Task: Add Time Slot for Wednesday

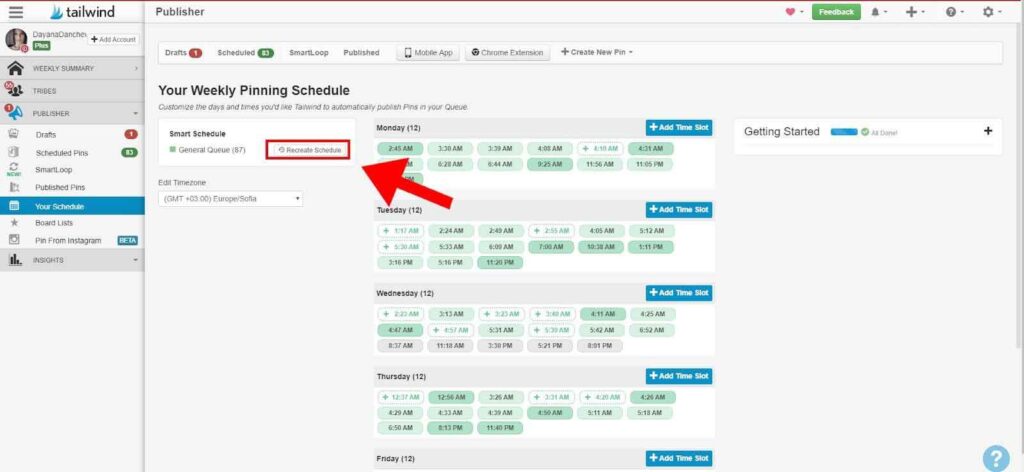Action: pos(679,293)
